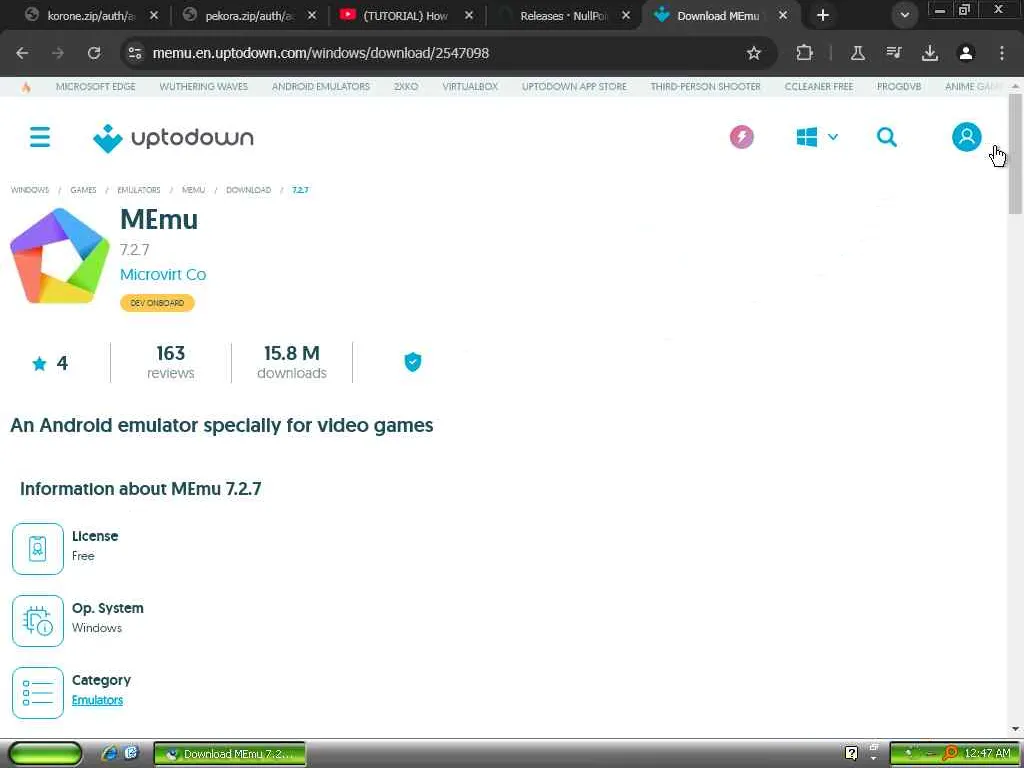
Task: Open the browser extensions puzzle icon
Action: click(x=805, y=53)
